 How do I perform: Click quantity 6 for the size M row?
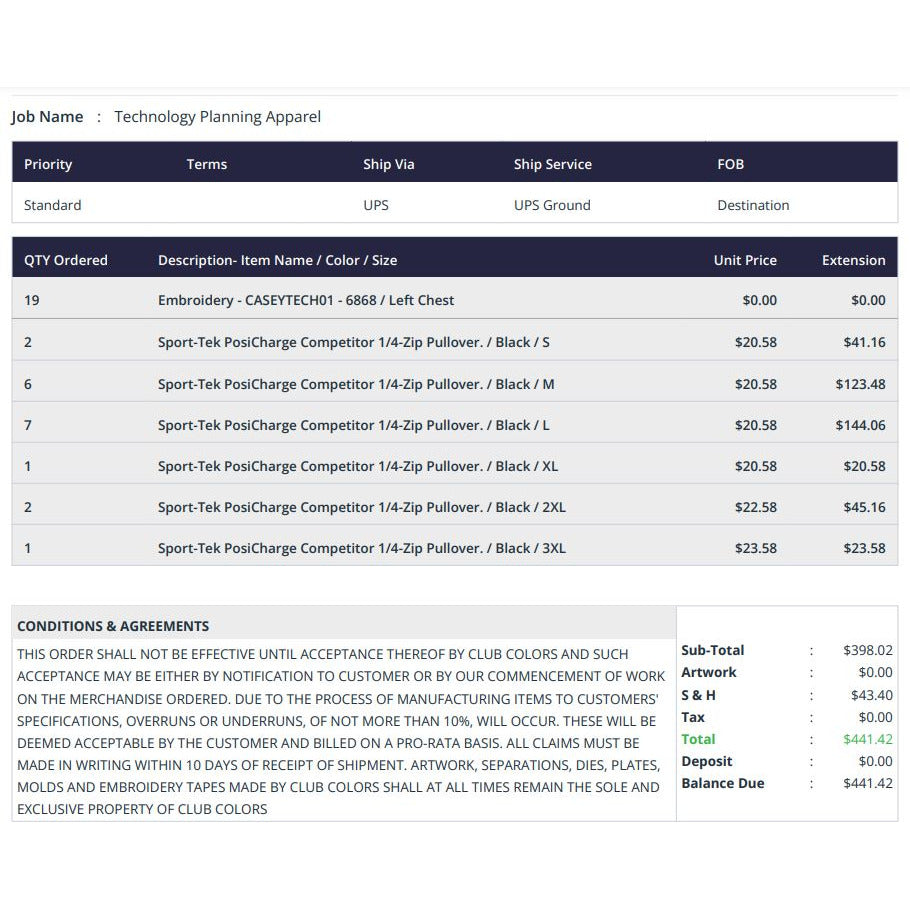click(x=27, y=384)
